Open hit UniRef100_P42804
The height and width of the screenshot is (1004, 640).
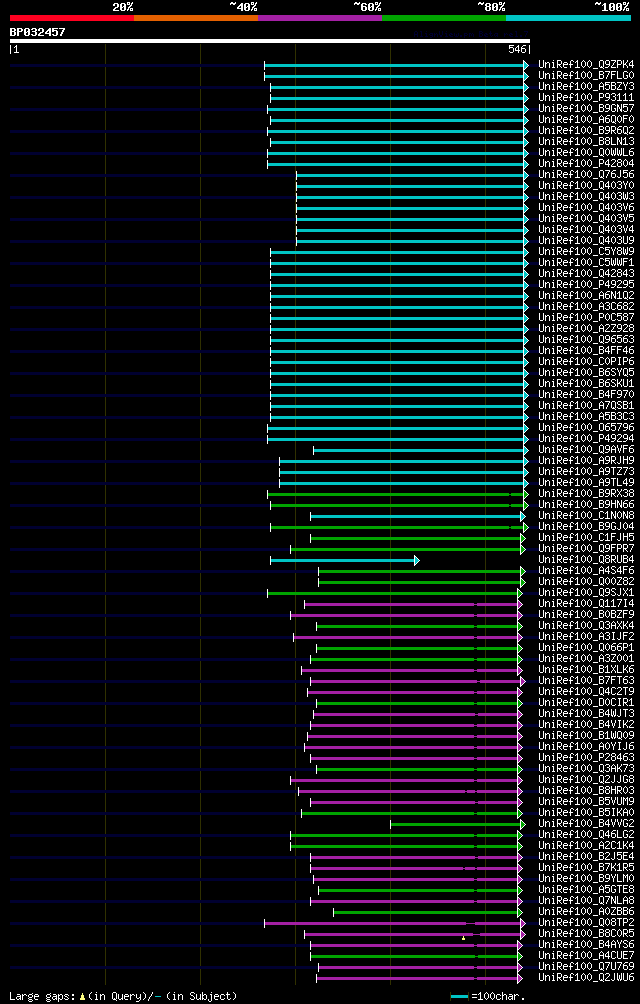[586, 164]
